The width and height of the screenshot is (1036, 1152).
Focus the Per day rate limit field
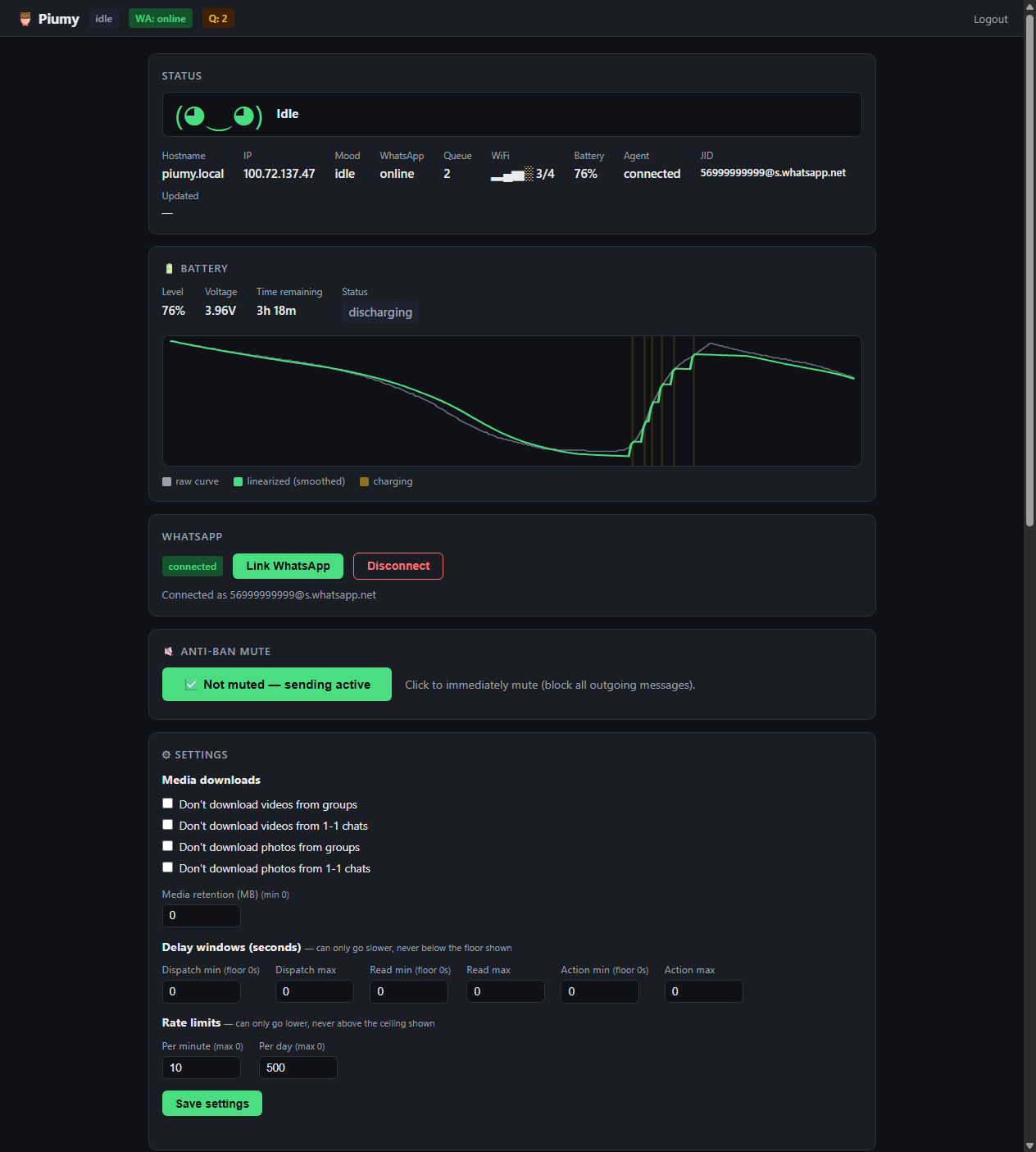[298, 1068]
